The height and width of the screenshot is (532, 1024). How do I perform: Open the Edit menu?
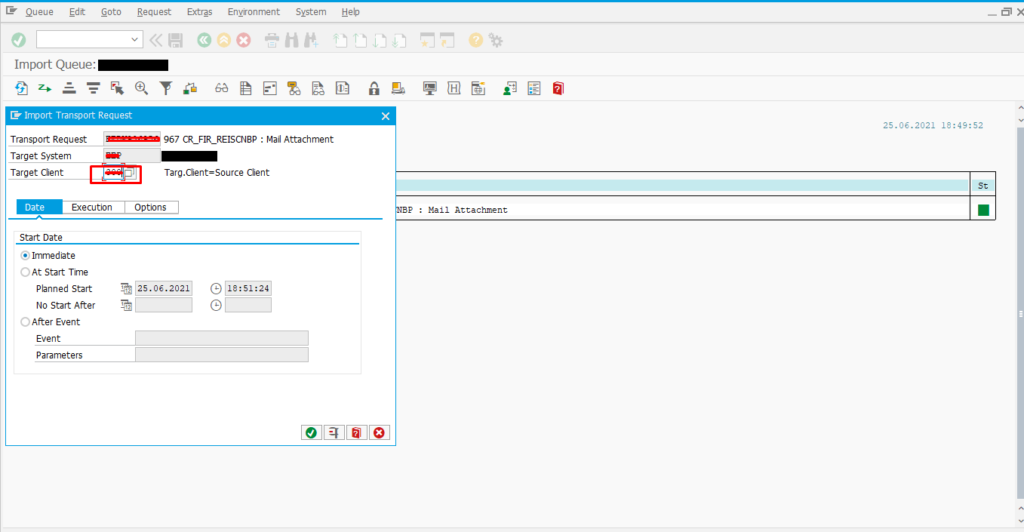click(x=77, y=12)
